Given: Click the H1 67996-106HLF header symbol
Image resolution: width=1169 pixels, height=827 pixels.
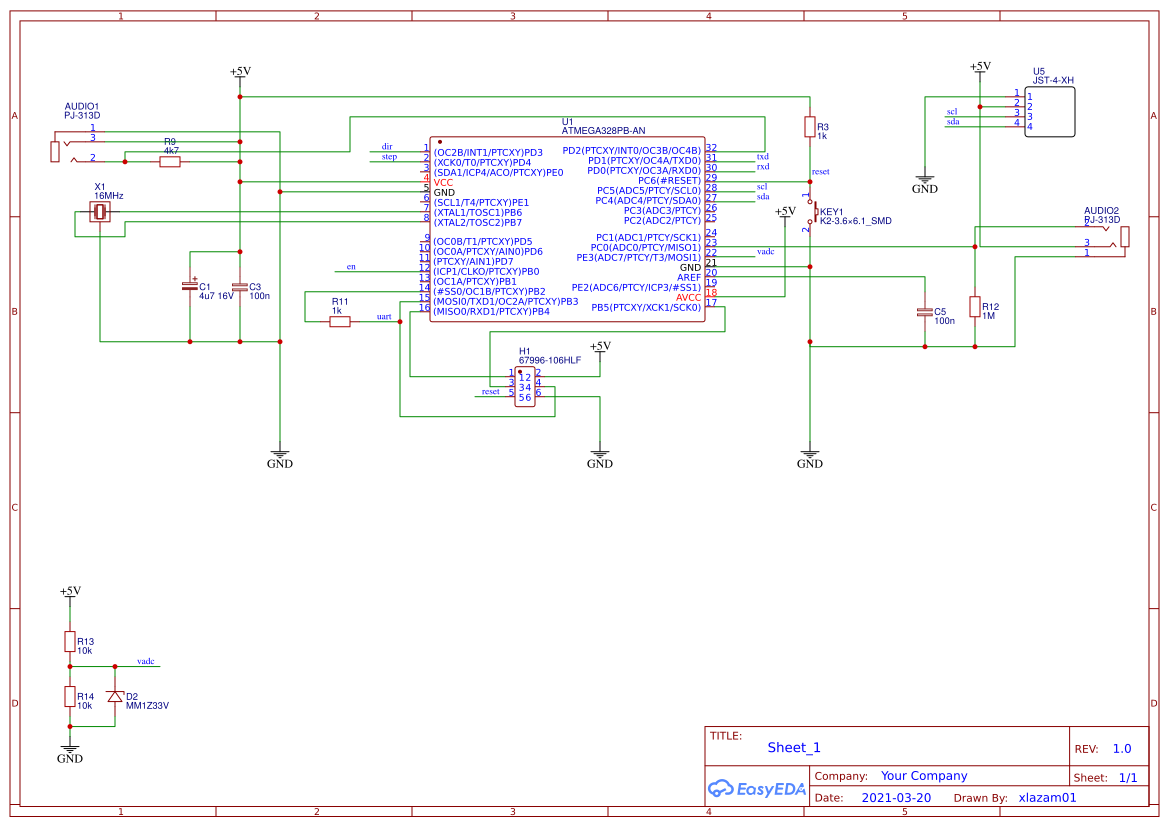Looking at the screenshot, I should pos(525,387).
